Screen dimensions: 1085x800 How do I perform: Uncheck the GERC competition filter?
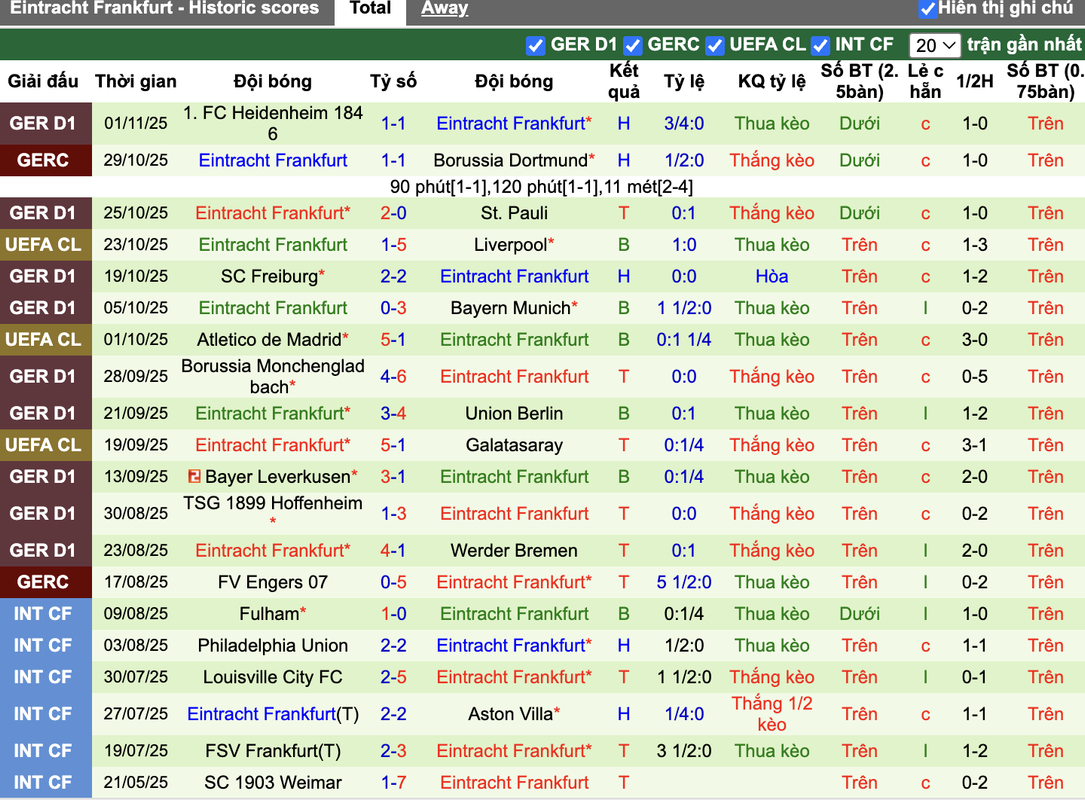point(632,46)
